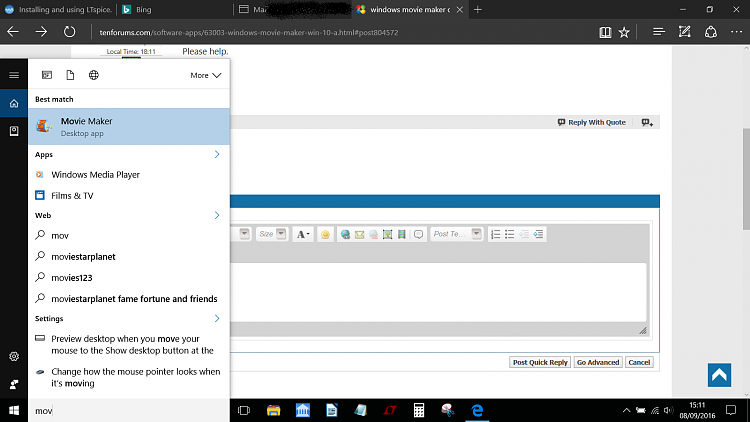Open 'Change how the mouse pointer looks' setting
Screen dimensions: 750x422
[129, 378]
